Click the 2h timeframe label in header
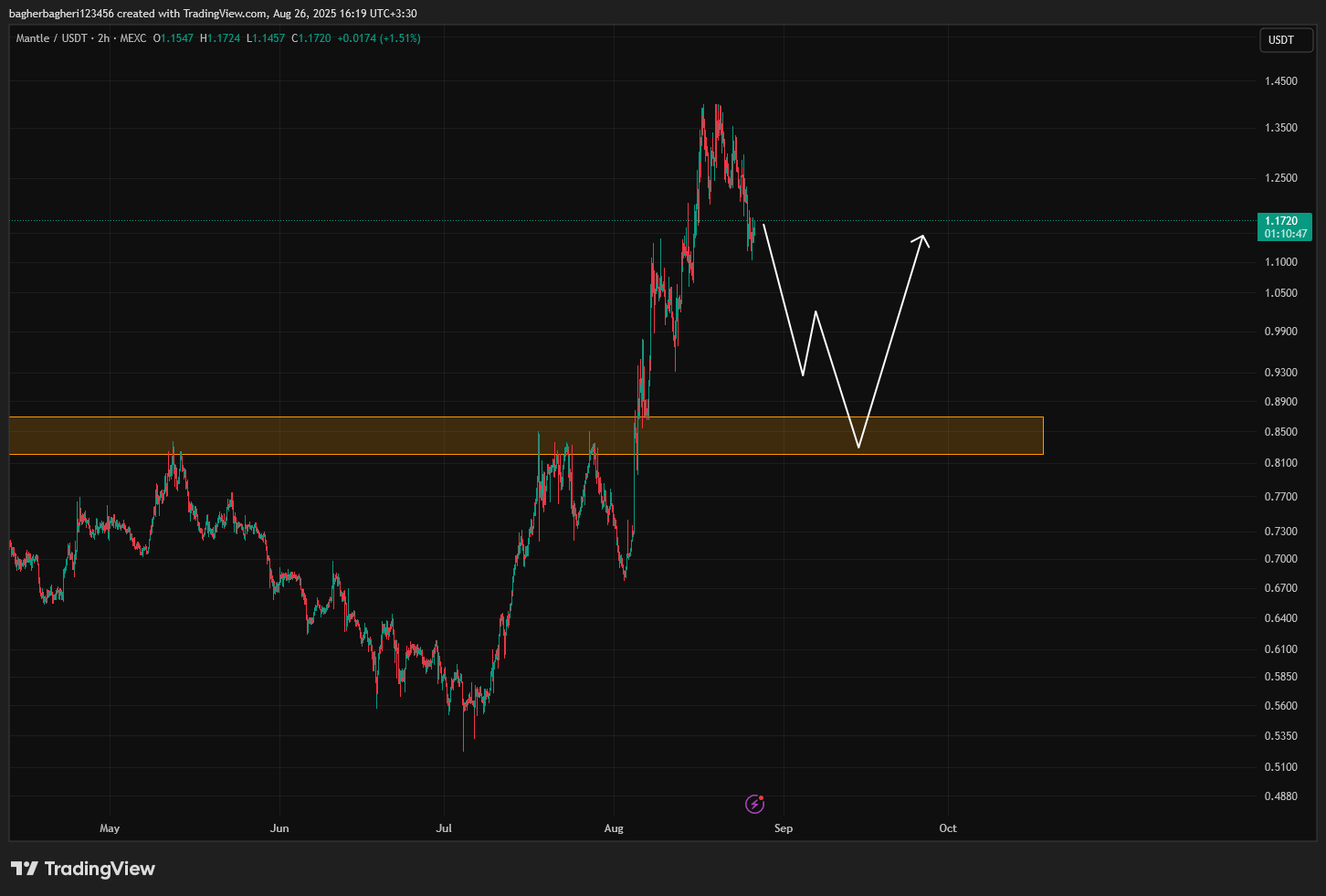Viewport: 1326px width, 896px height. click(103, 38)
